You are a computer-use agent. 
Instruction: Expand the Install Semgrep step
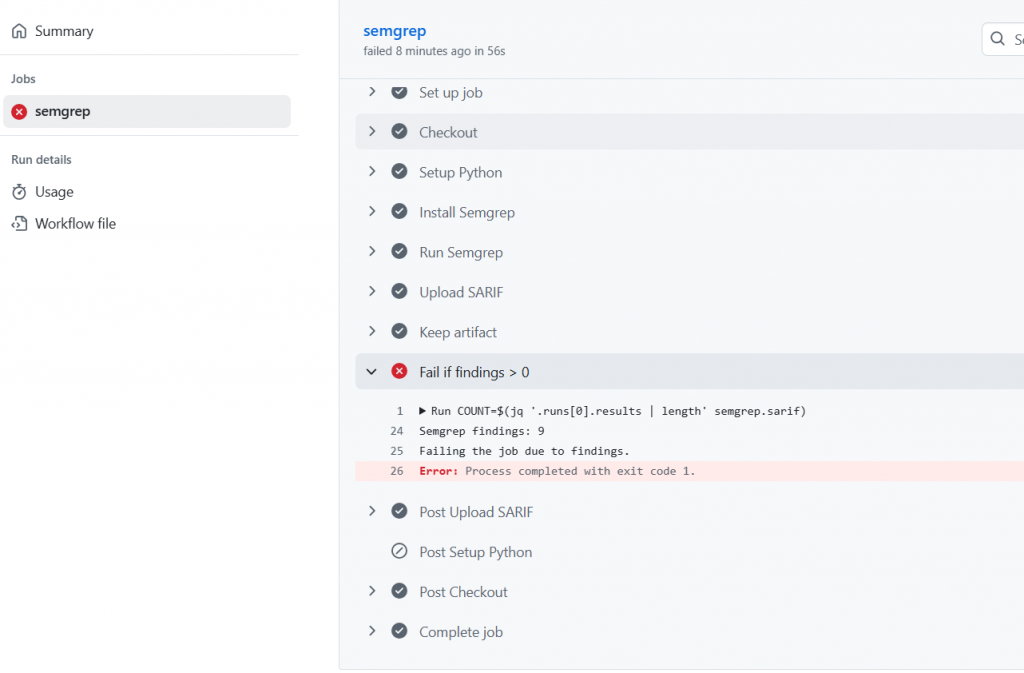click(372, 212)
